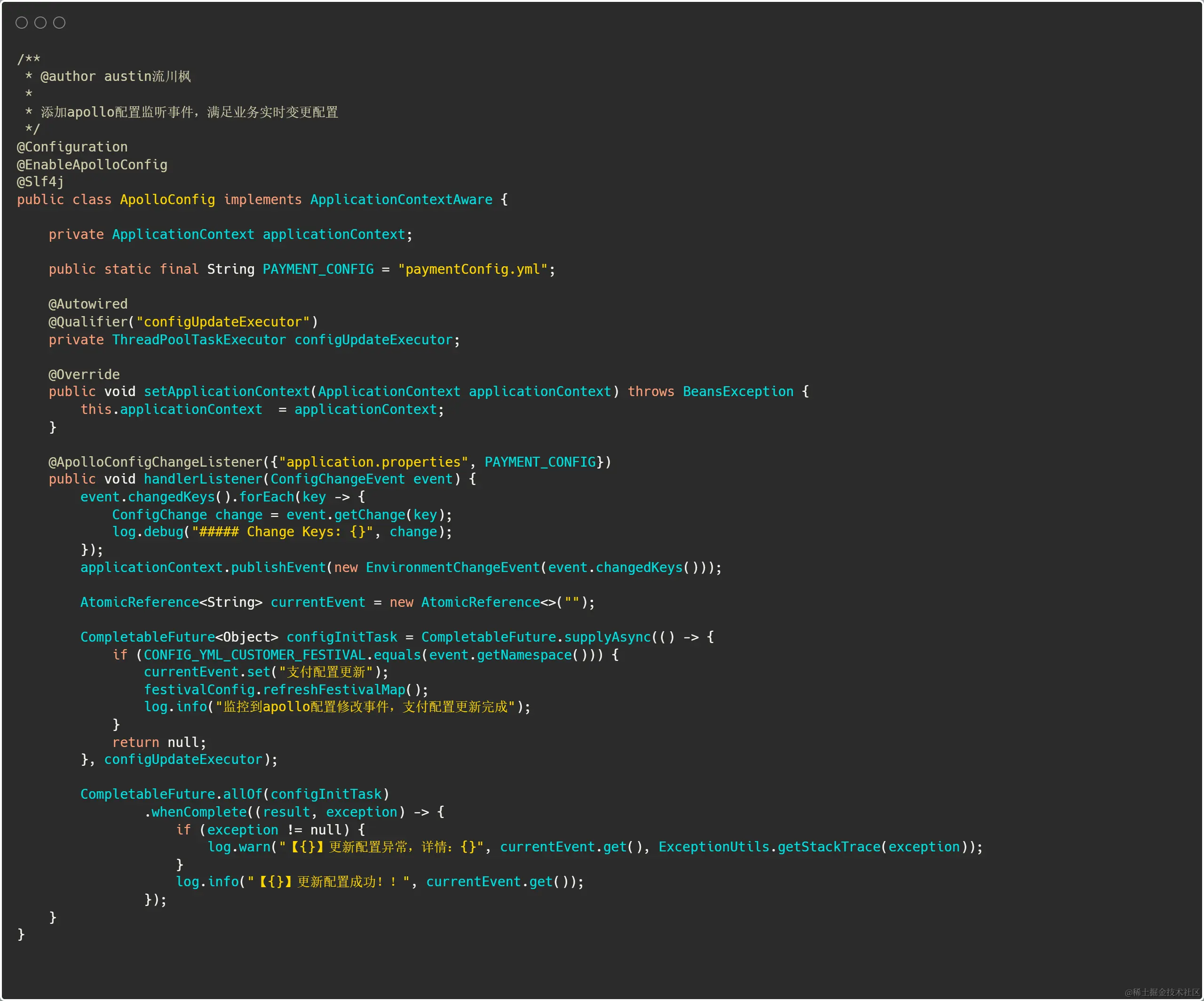Click the handlerListener method name
This screenshot has width=1204, height=1001.
tap(203, 479)
